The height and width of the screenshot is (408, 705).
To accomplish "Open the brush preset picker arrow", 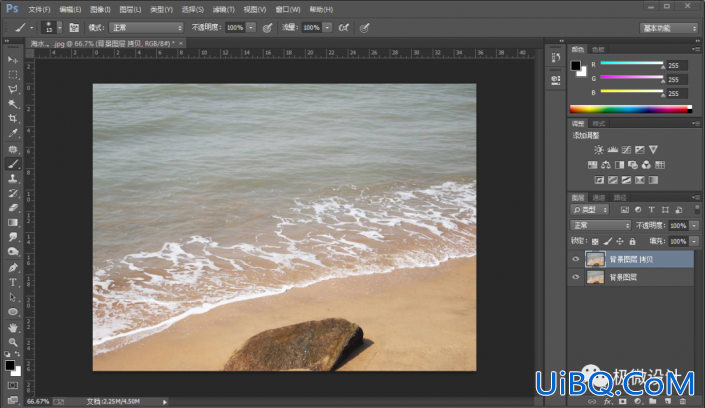I will (x=59, y=28).
